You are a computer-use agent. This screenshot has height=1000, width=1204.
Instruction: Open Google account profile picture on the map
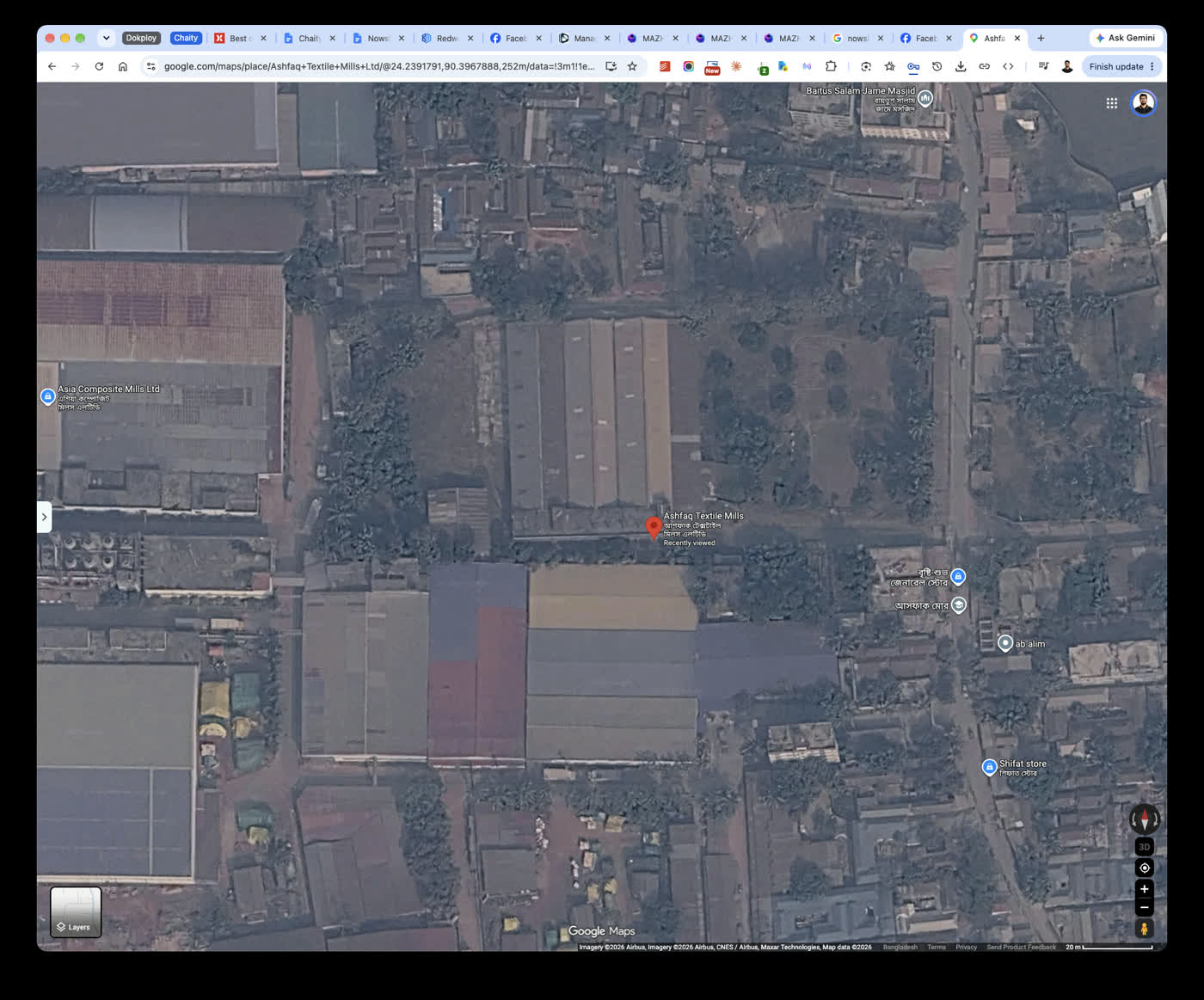click(x=1143, y=103)
